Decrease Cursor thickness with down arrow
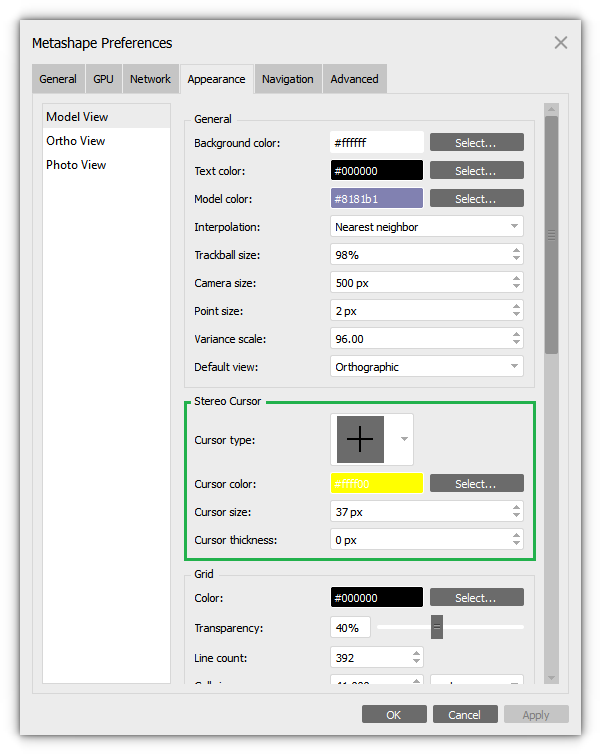 coord(516,543)
